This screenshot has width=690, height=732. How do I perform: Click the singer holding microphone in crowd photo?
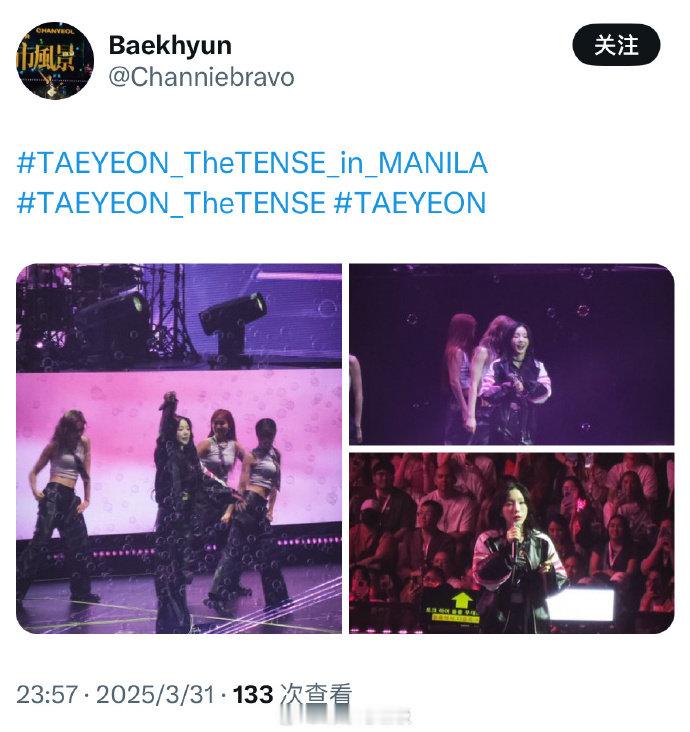pos(516,560)
